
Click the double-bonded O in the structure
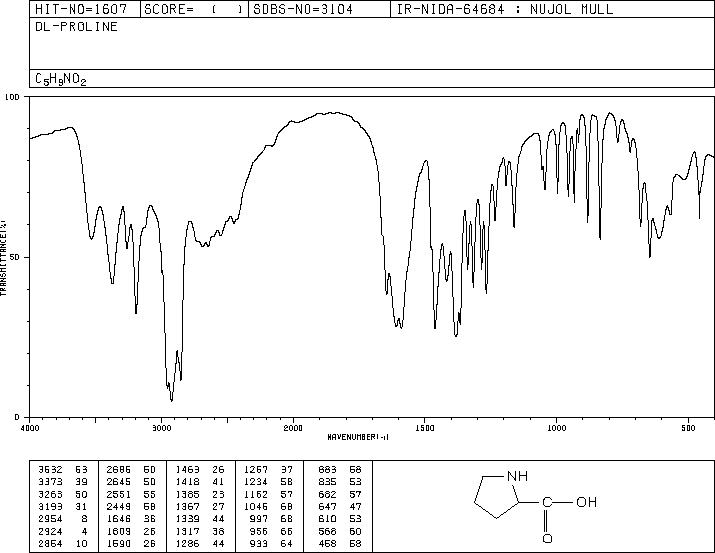(x=547, y=538)
